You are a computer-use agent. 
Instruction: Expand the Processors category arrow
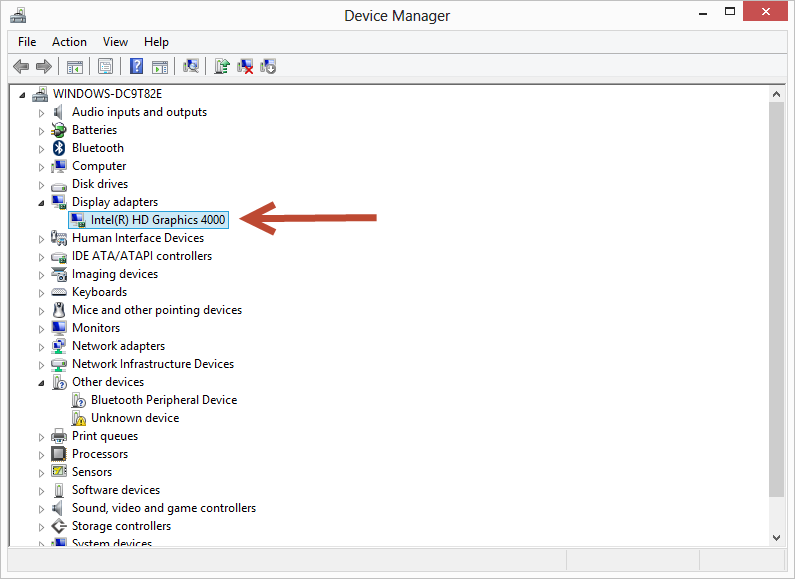tap(42, 454)
